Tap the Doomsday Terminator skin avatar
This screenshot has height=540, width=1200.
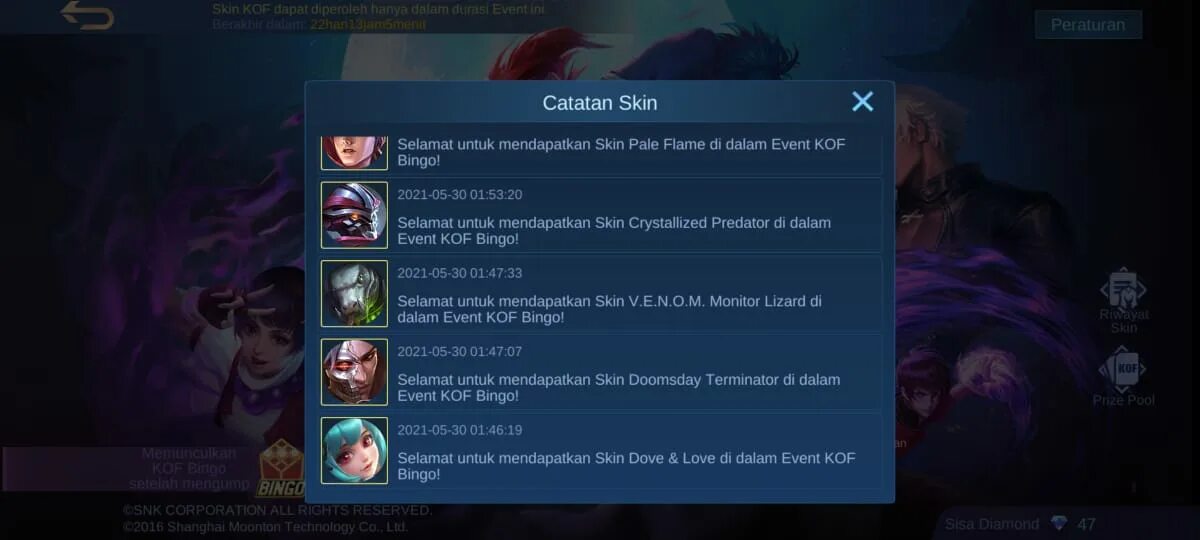coord(354,372)
